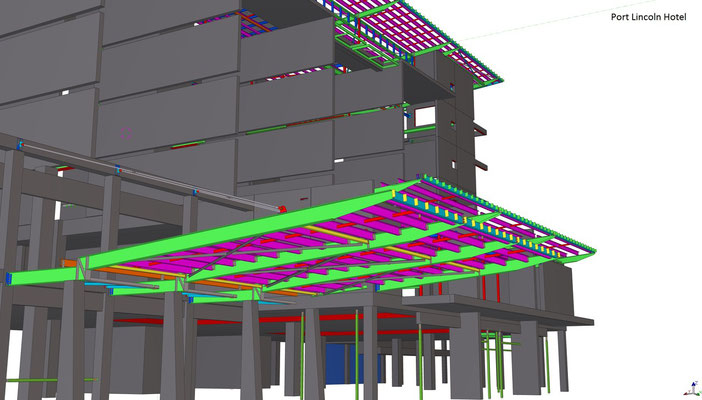Select the gray concrete slab ledge at right
This screenshot has width=702, height=400.
pyautogui.click(x=497, y=309)
